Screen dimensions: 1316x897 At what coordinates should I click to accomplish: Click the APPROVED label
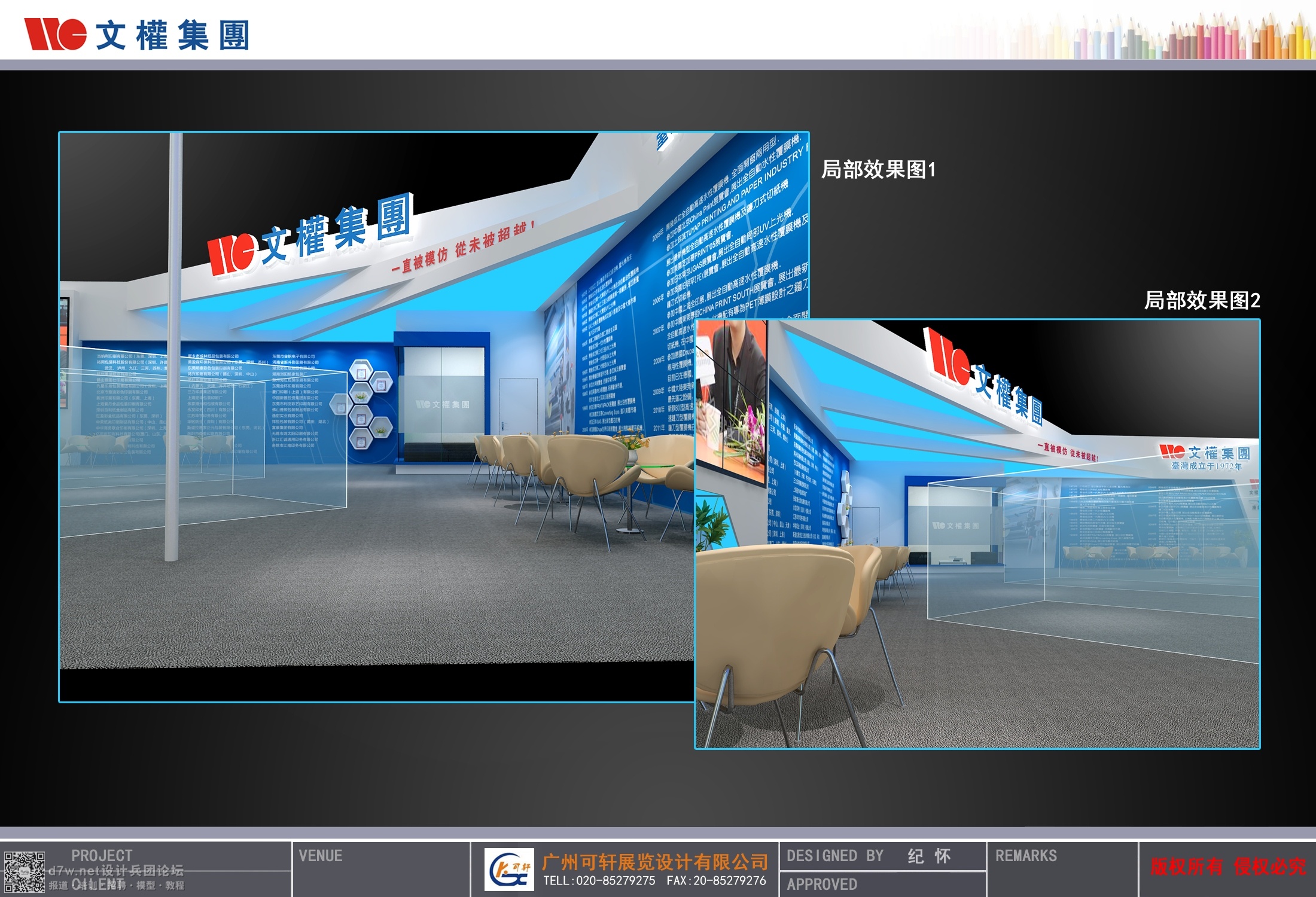coord(822,884)
